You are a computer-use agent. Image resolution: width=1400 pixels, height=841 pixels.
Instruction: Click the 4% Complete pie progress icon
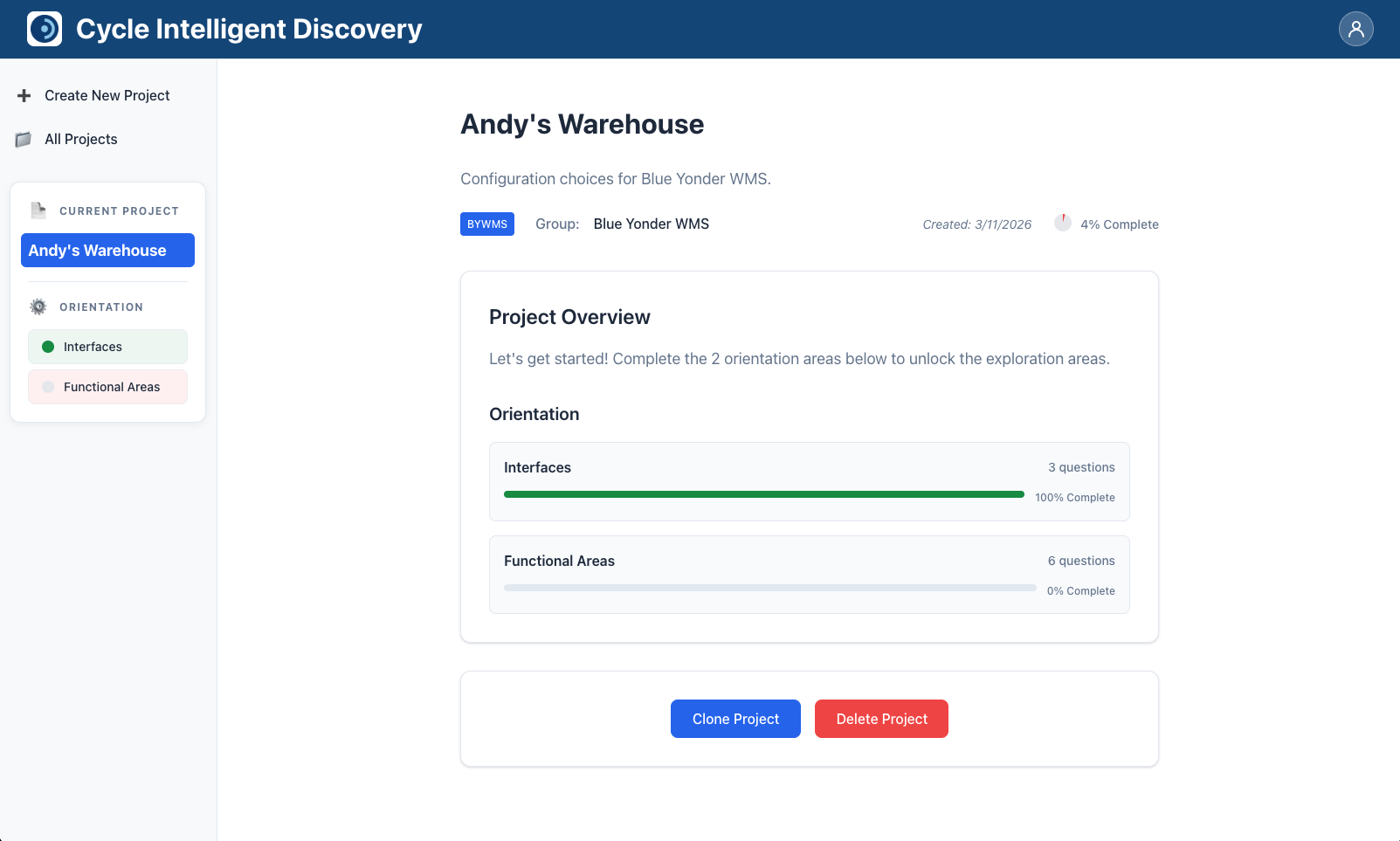pyautogui.click(x=1062, y=224)
